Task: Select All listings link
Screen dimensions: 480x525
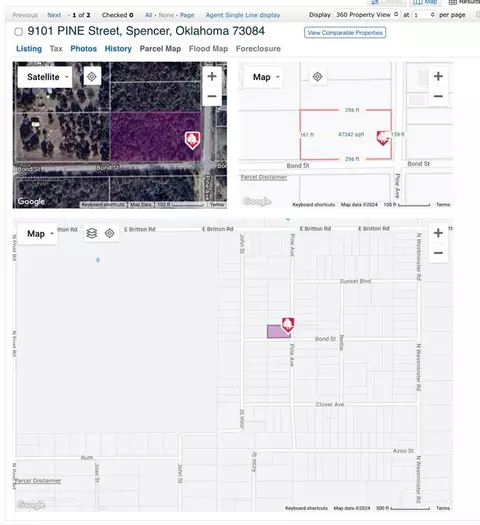Action: [148, 15]
